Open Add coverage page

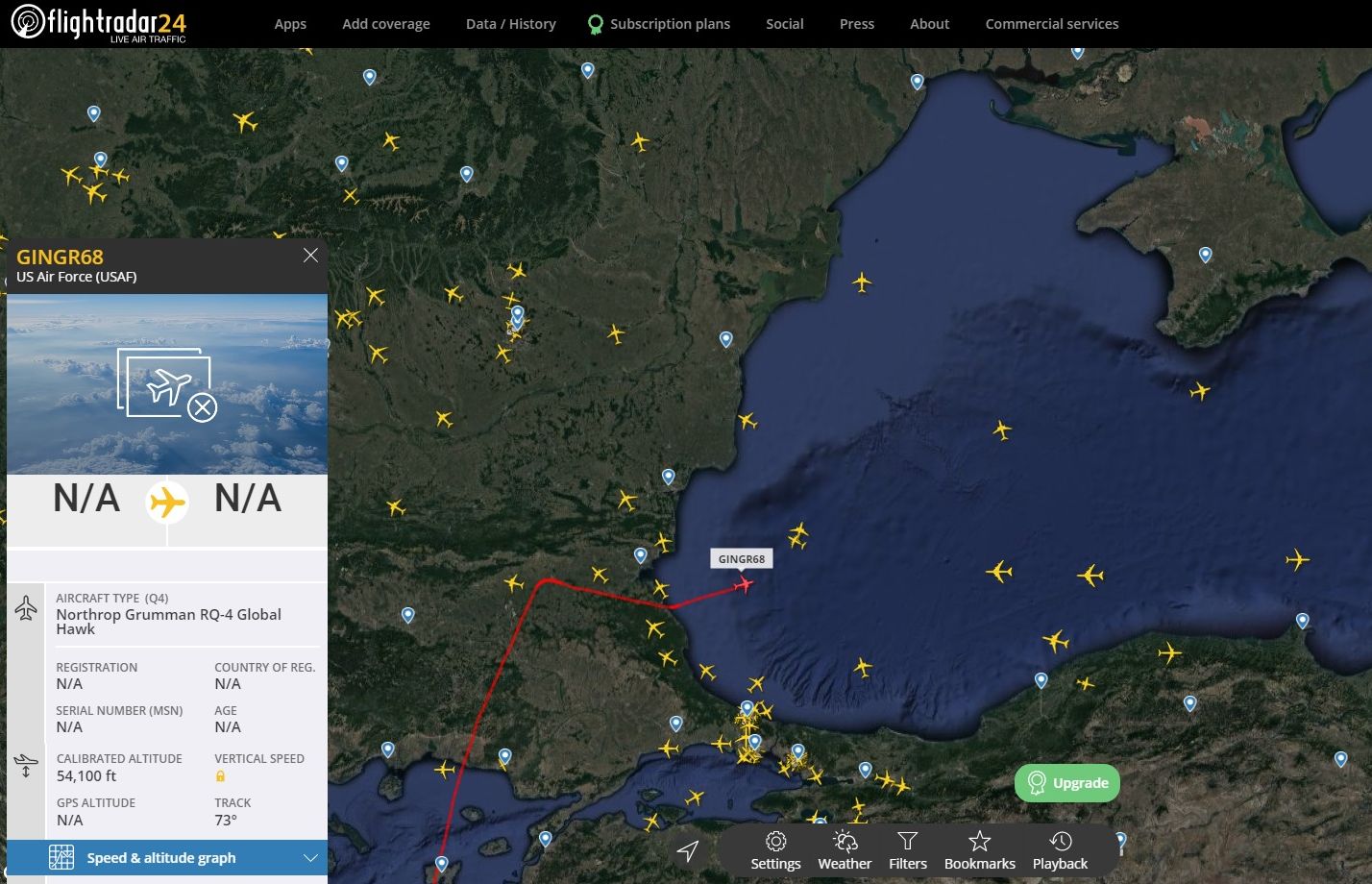(x=386, y=24)
